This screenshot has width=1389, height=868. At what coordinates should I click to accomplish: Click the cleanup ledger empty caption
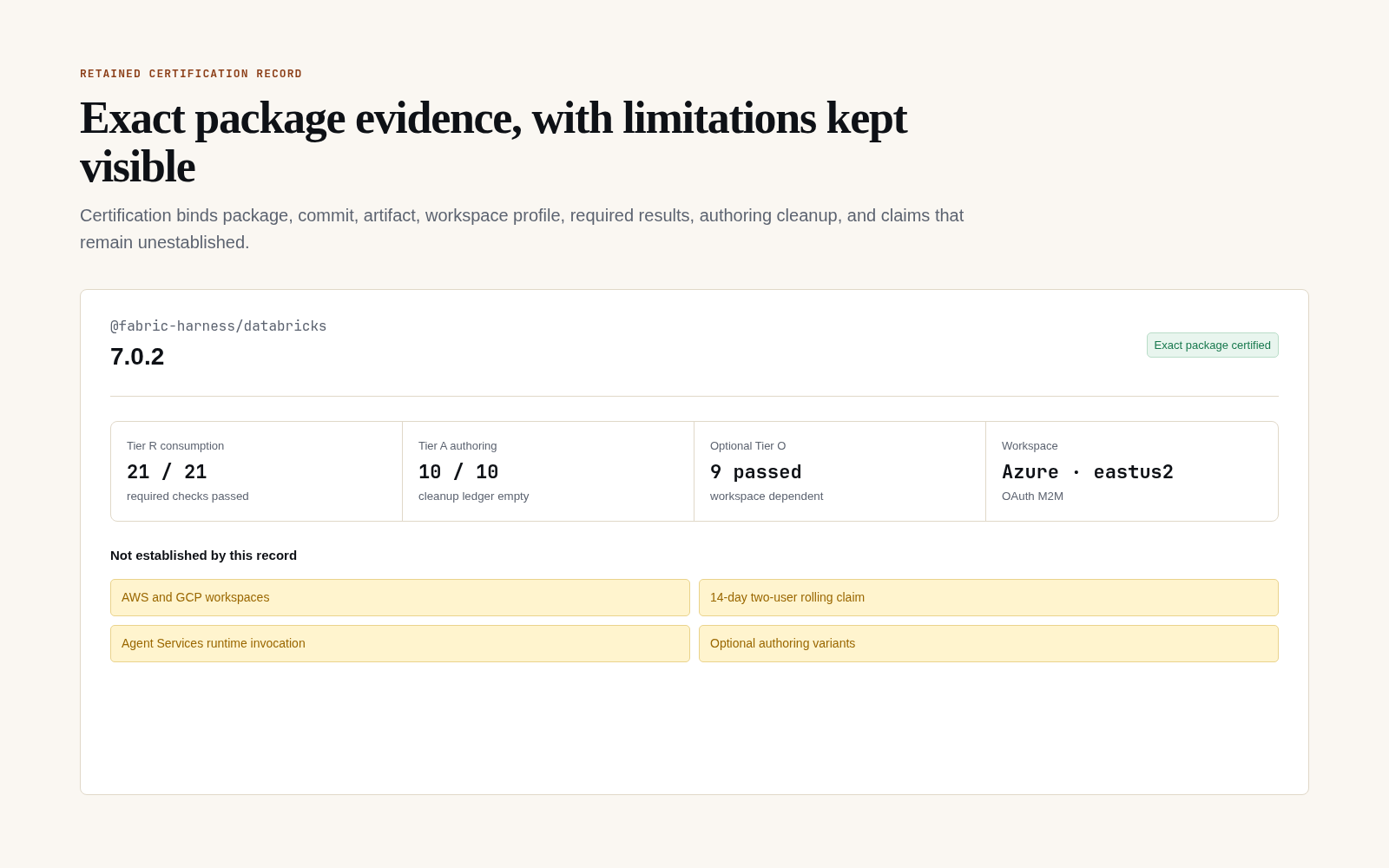pos(473,496)
